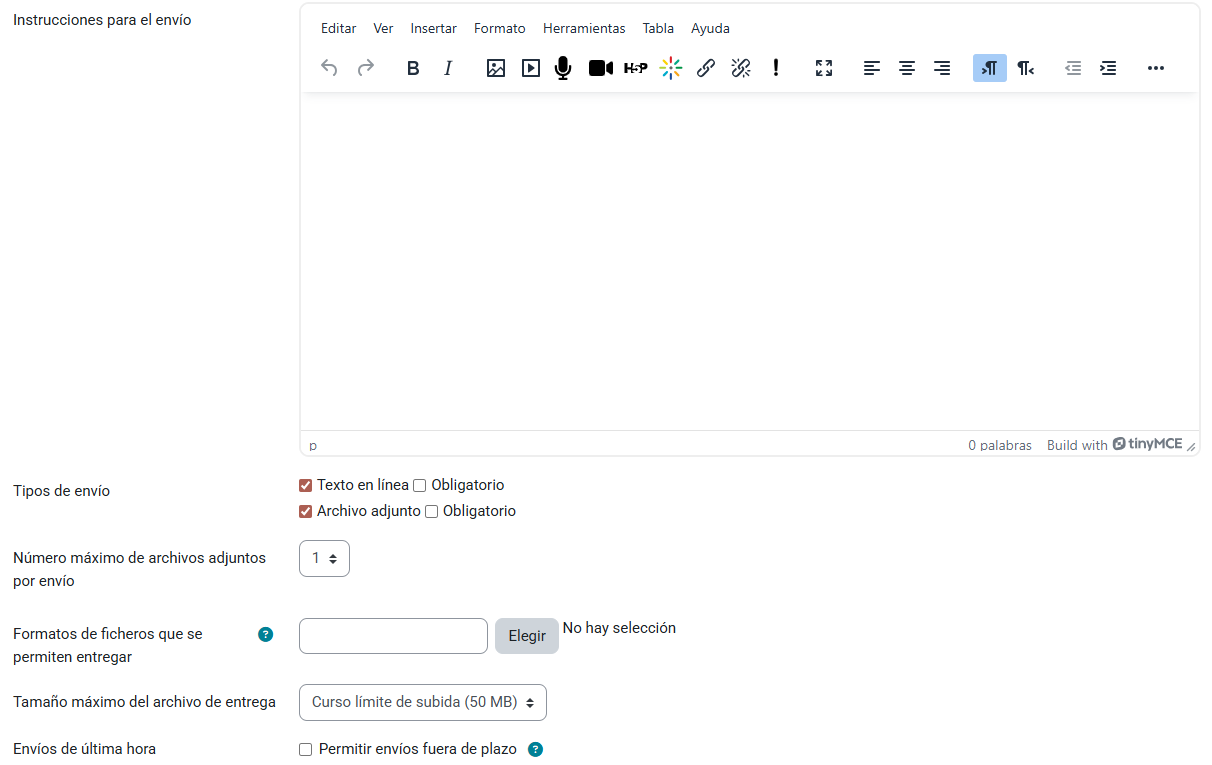Image resolution: width=1212 pixels, height=765 pixels.
Task: Apply italic formatting in the editor
Action: [x=448, y=68]
